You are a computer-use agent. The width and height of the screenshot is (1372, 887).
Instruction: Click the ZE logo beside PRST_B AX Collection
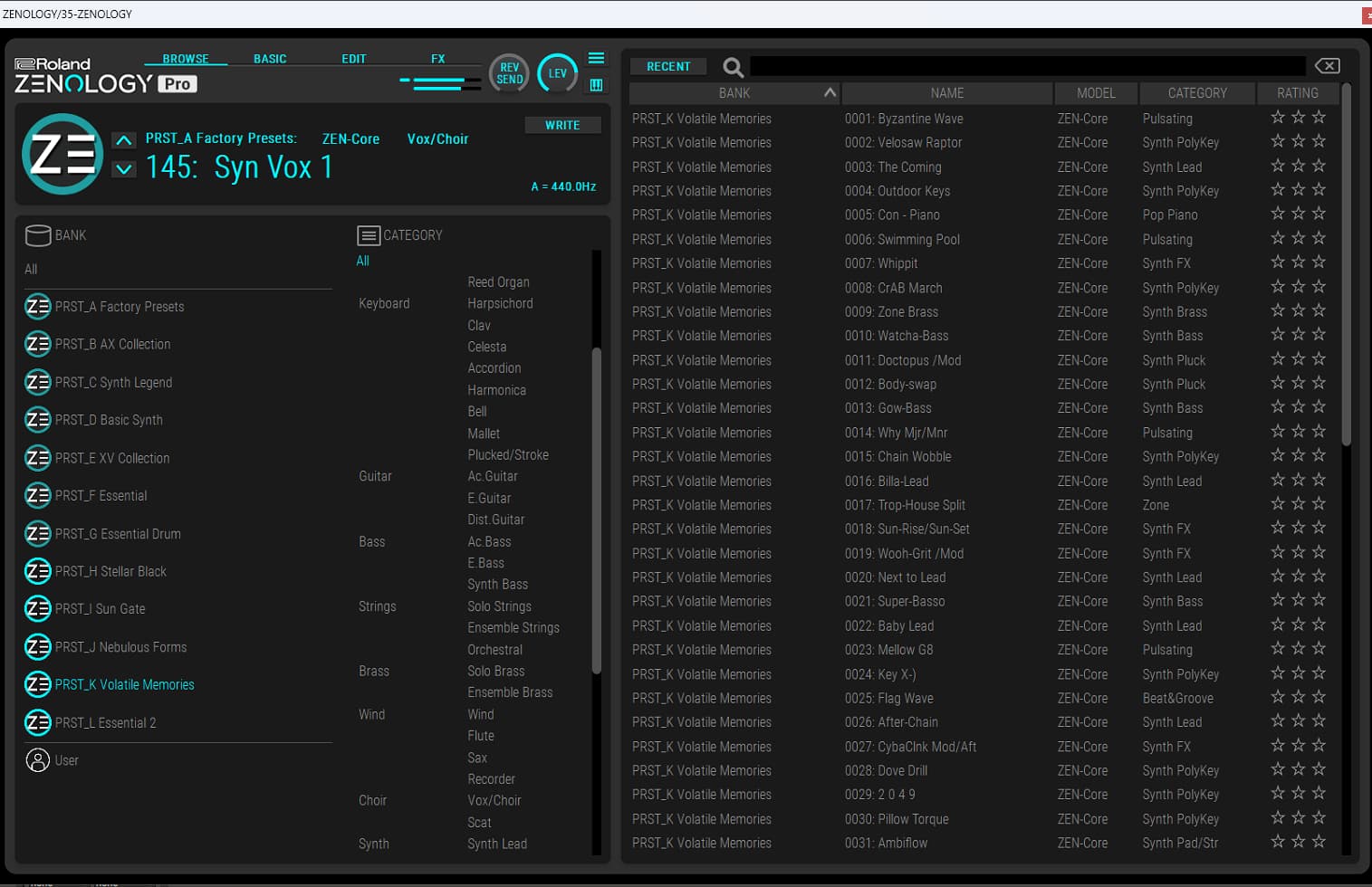point(37,345)
